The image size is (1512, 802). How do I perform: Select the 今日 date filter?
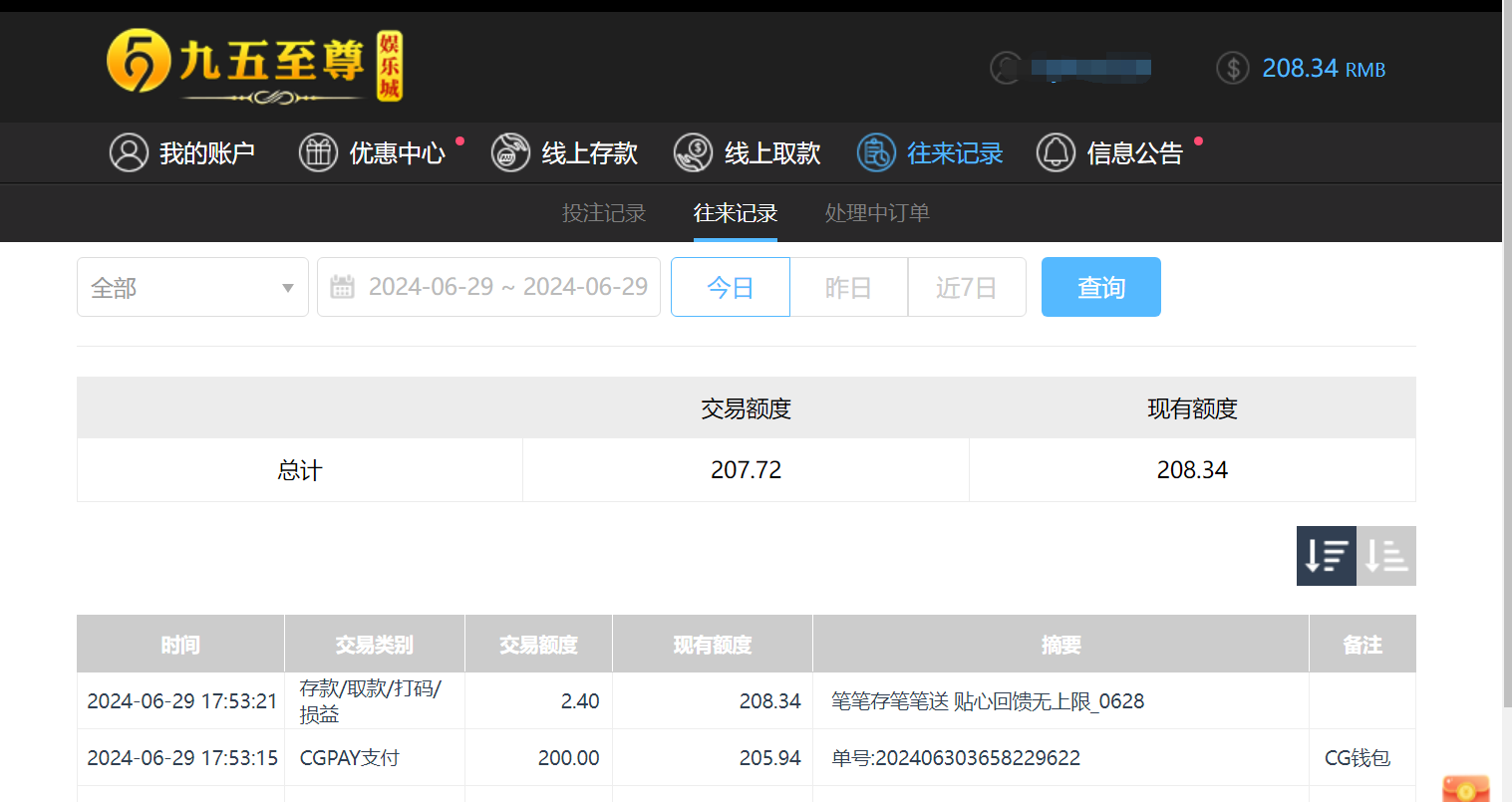coord(730,287)
